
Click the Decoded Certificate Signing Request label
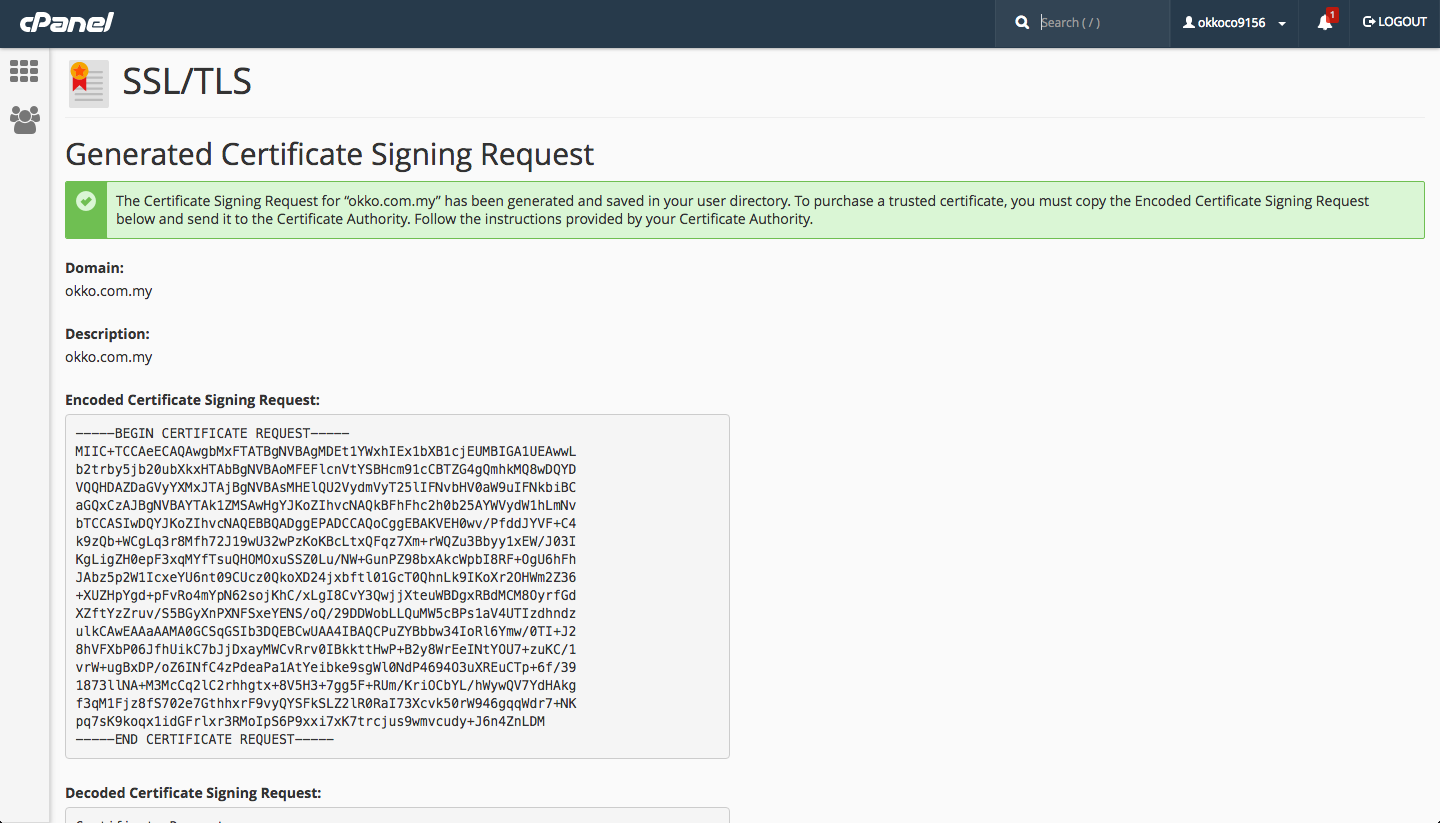[x=193, y=793]
